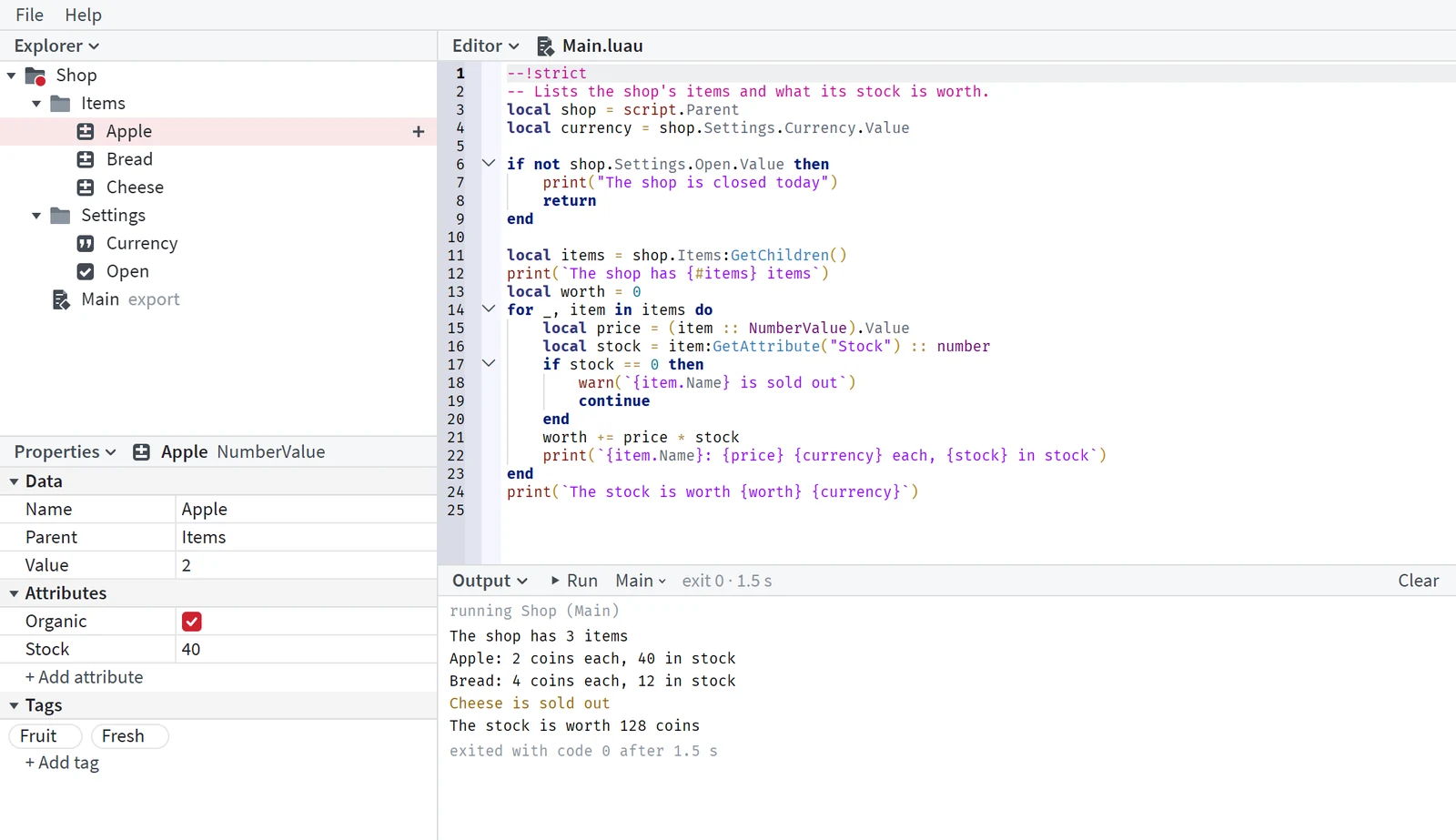Screen dimensions: 1456x840
Task: Collapse the Settings folder arrow
Action: coord(36,216)
